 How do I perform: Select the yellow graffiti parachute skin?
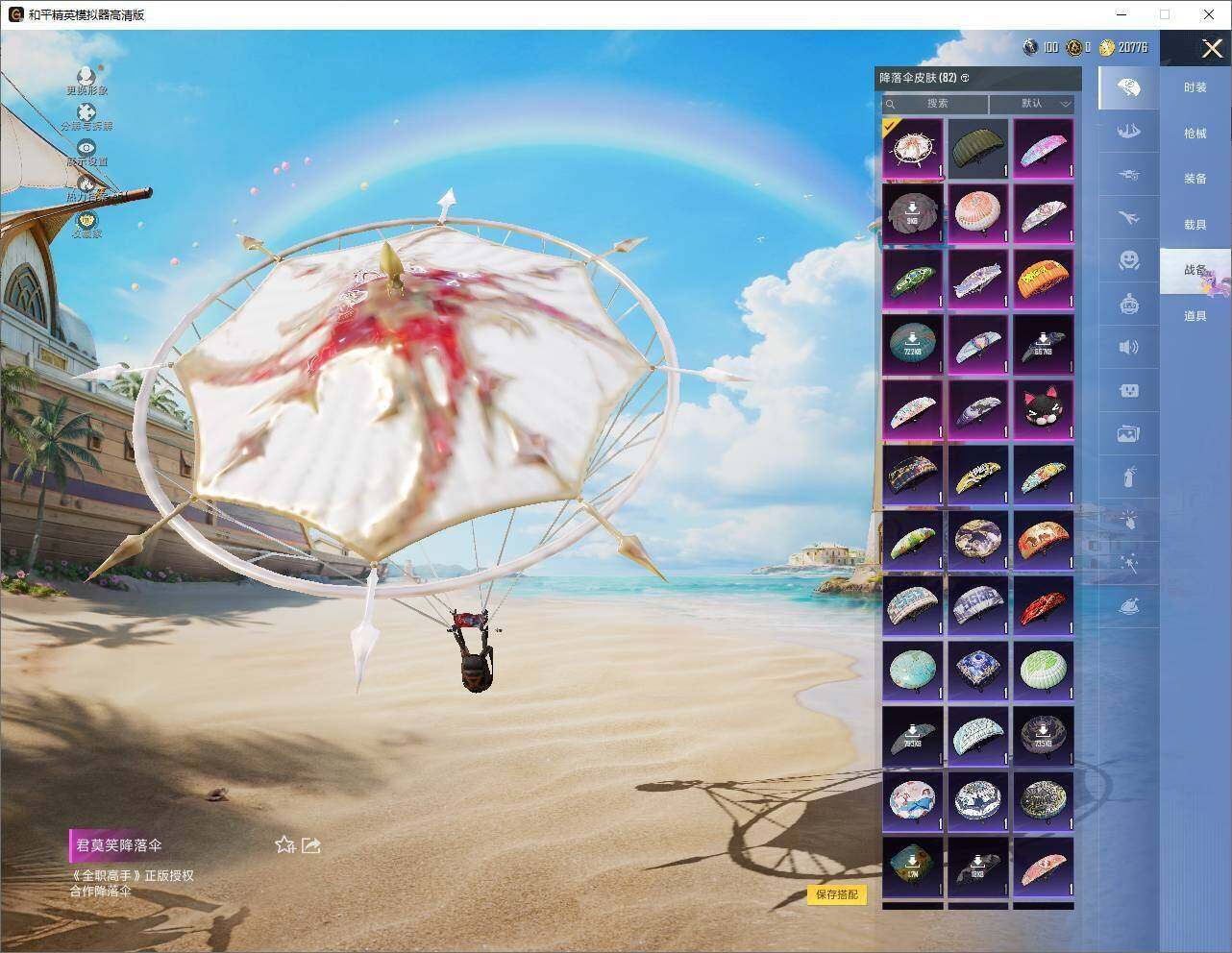click(978, 475)
